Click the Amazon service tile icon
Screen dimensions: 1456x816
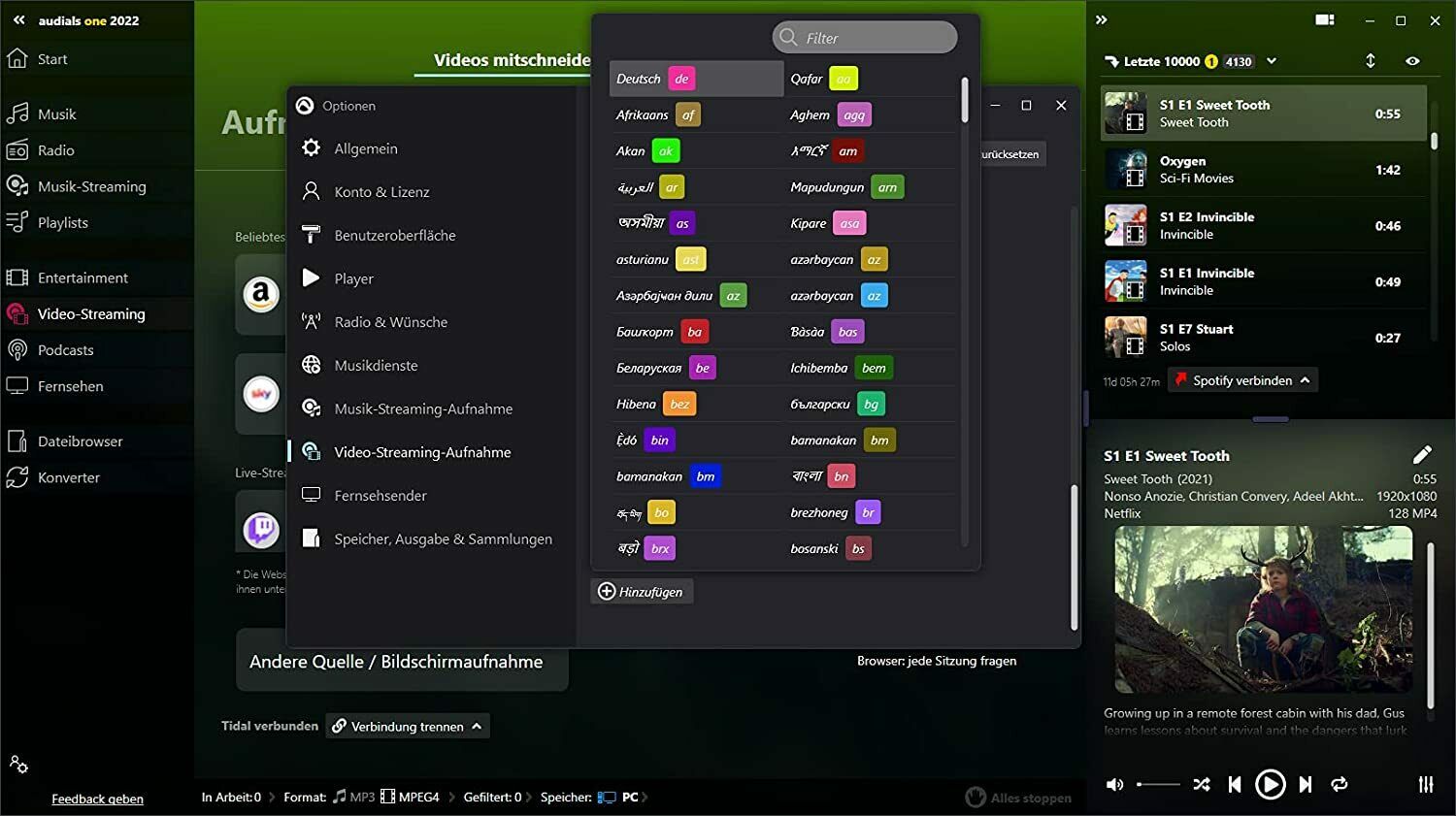(x=261, y=294)
